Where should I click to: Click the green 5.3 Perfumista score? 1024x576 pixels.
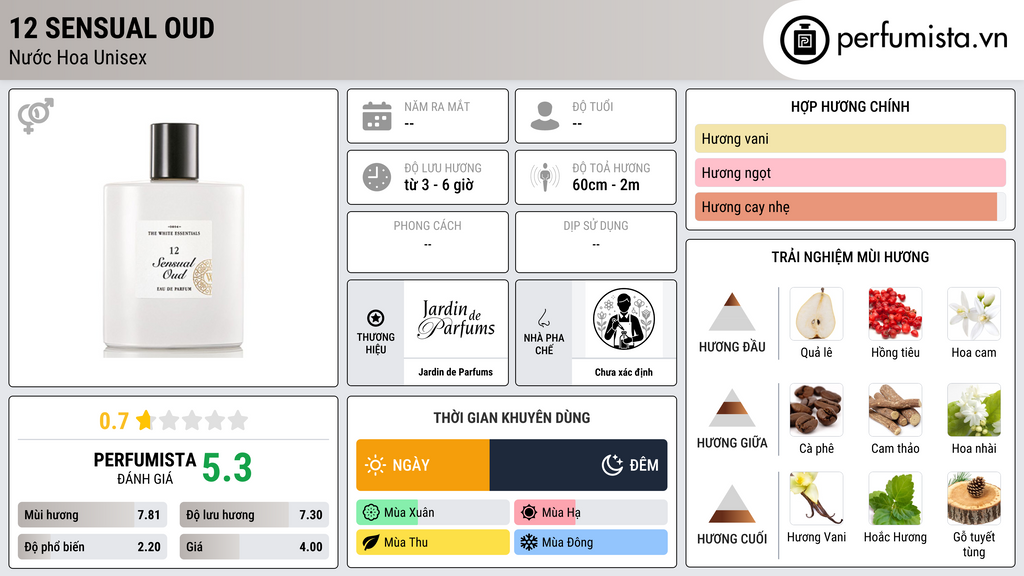pos(227,468)
